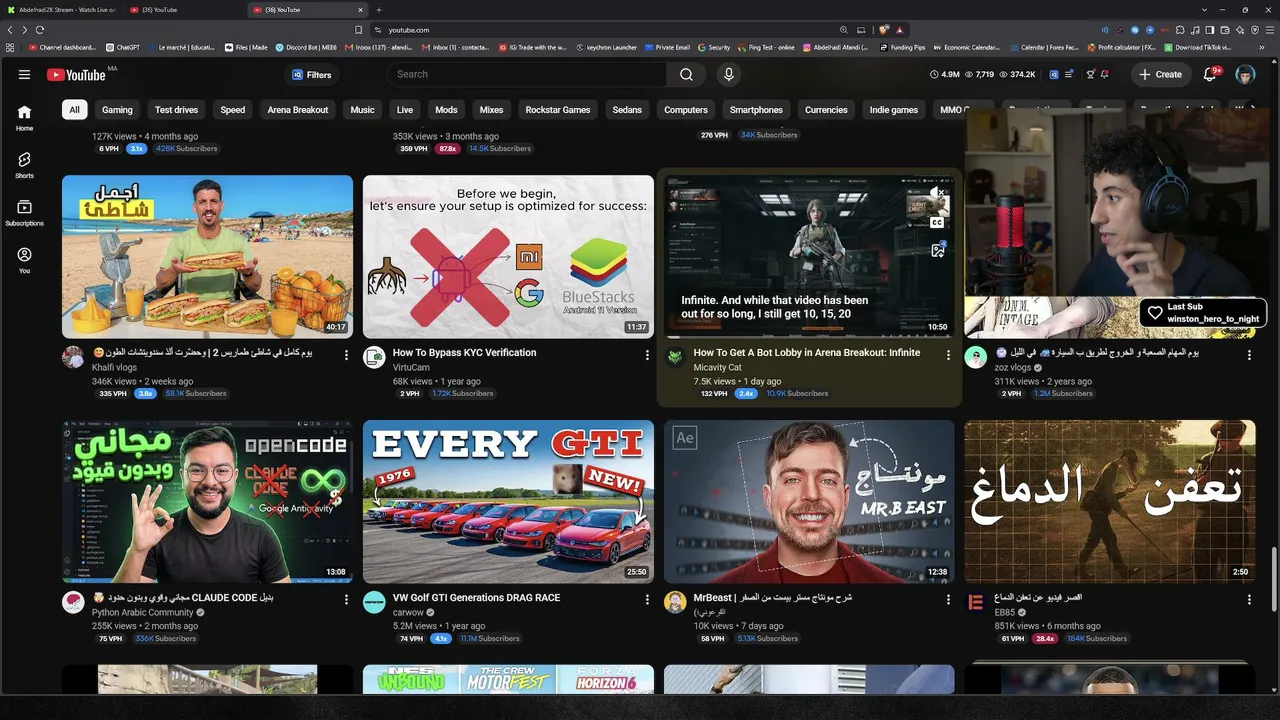Select the Gaming filter chip
Screen dimensions: 1280x720
tap(117, 110)
